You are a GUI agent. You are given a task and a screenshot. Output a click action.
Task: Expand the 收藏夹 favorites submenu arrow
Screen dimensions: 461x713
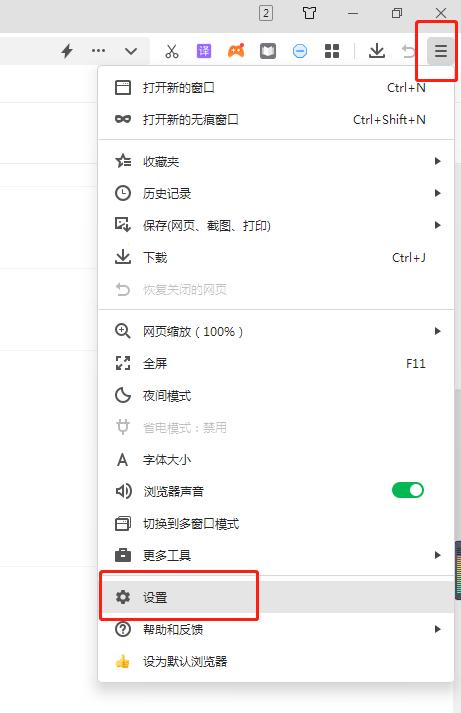(437, 161)
